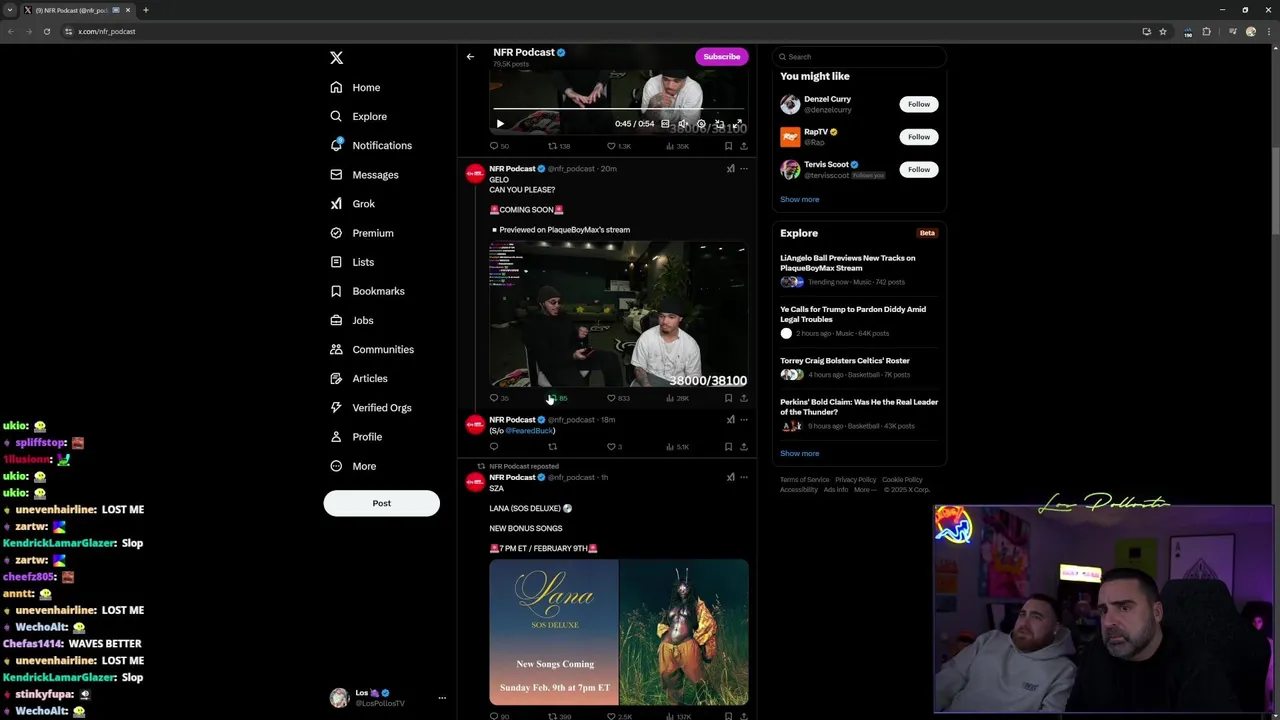Follow RapTV
The height and width of the screenshot is (720, 1280).
tap(918, 137)
